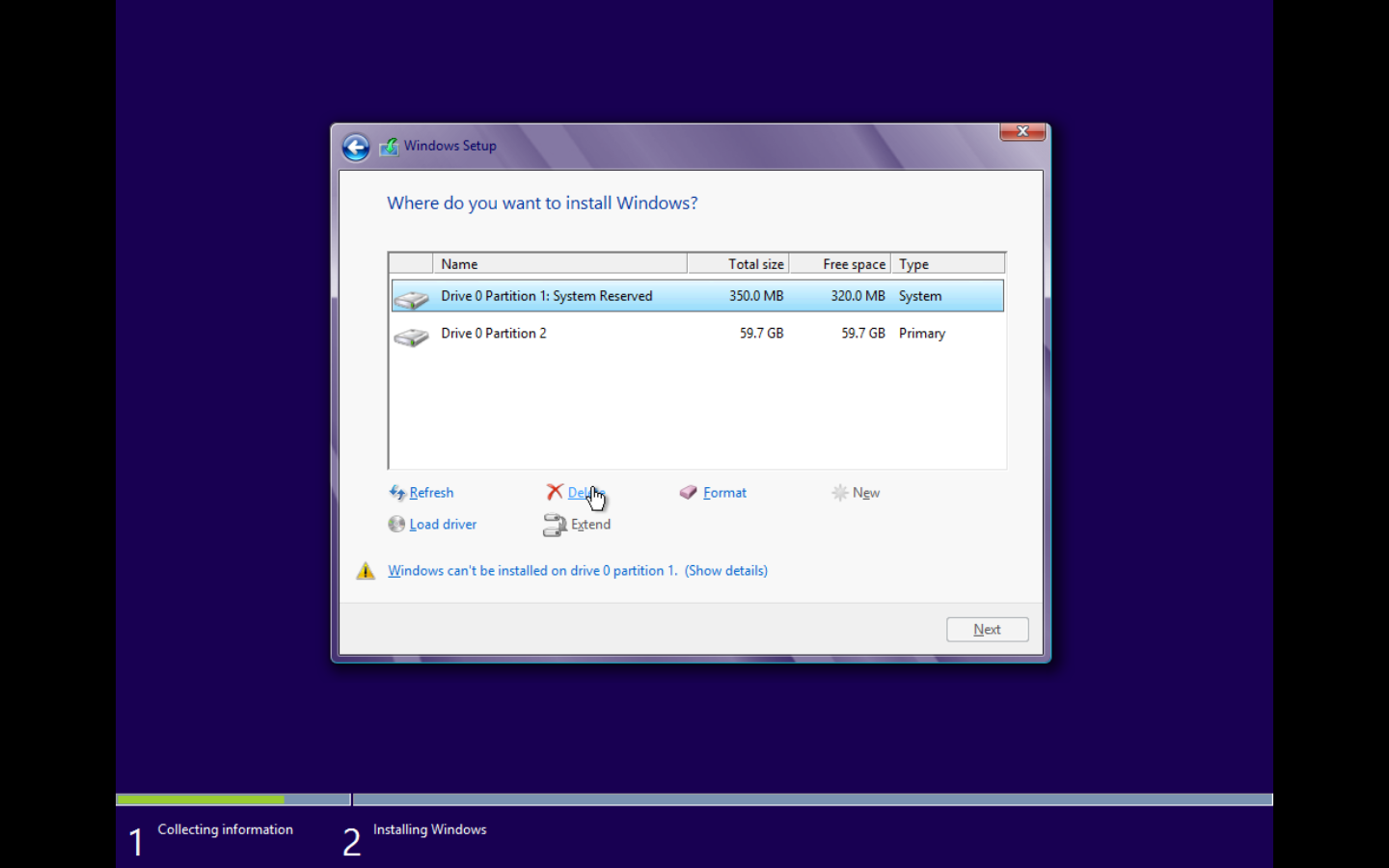This screenshot has height=868, width=1389.
Task: Click the Refresh arrows icon
Action: click(x=396, y=493)
